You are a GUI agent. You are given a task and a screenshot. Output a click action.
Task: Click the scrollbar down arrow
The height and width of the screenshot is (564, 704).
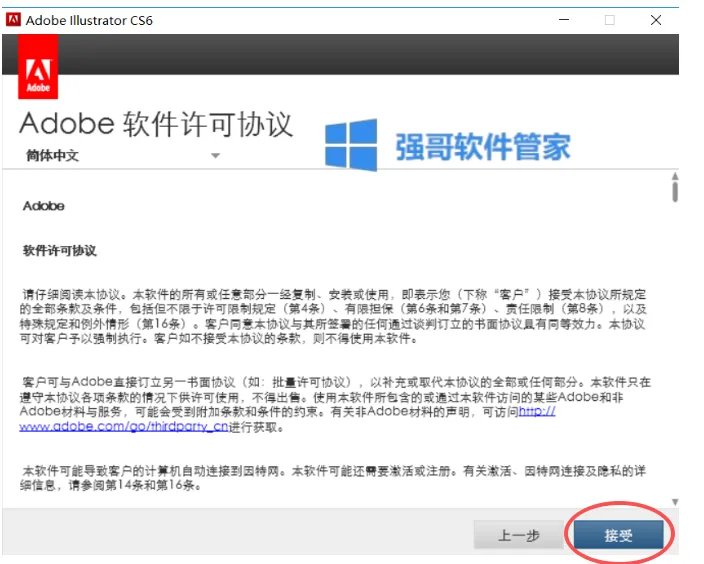(675, 502)
